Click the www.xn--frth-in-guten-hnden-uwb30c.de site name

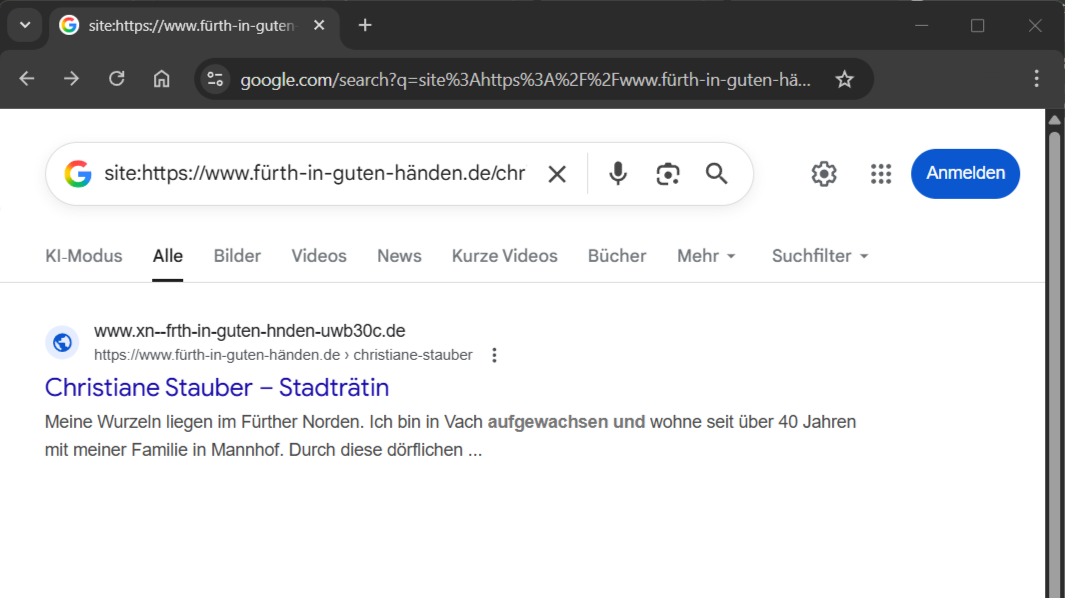click(x=249, y=331)
